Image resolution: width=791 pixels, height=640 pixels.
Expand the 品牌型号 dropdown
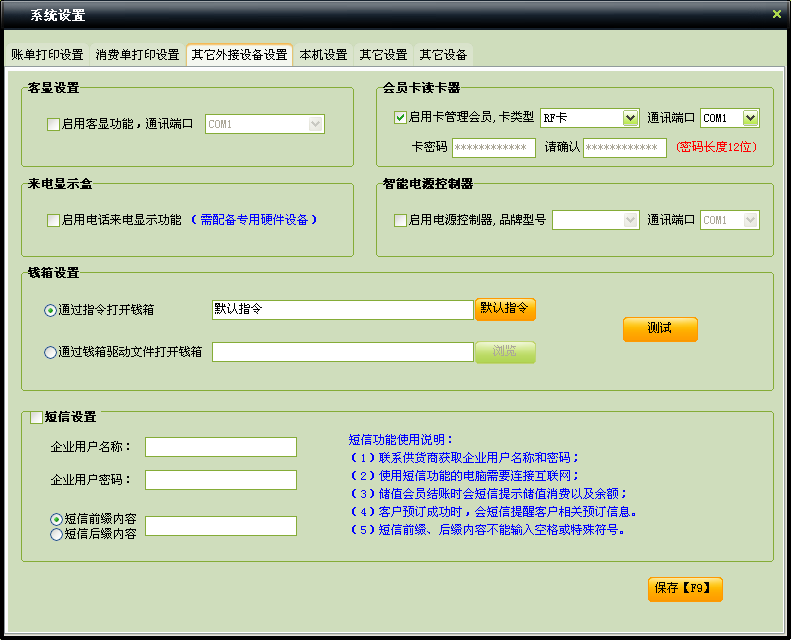click(596, 220)
